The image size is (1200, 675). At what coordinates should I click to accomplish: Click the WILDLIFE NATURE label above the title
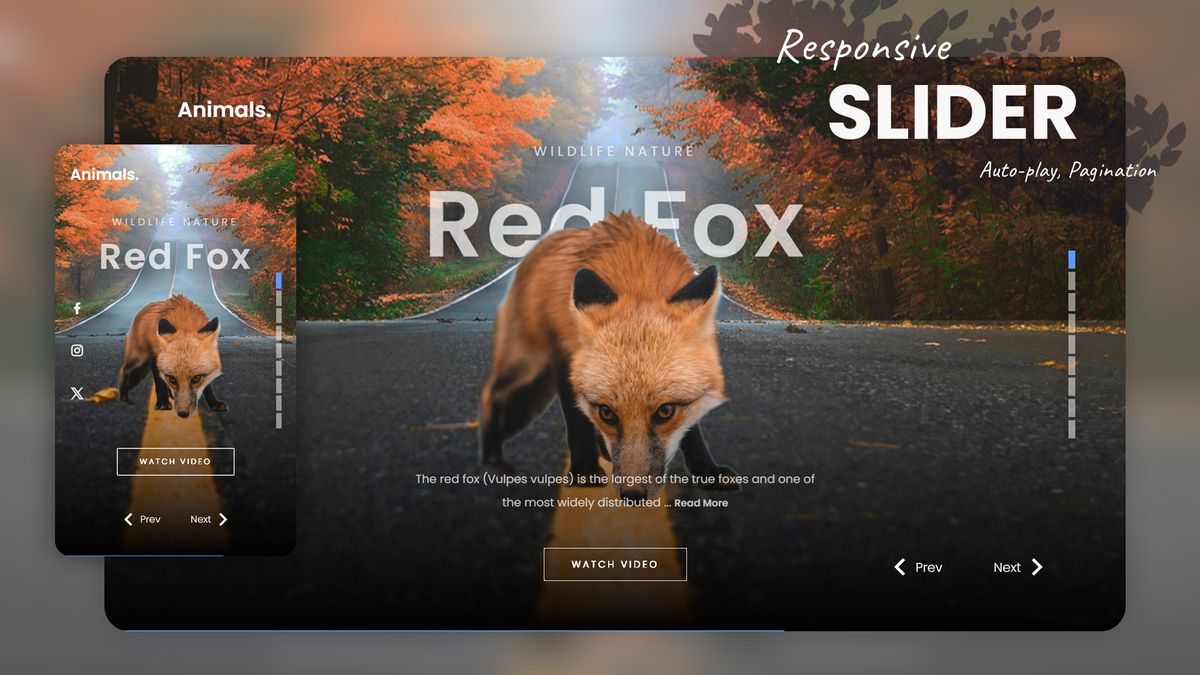[x=614, y=151]
